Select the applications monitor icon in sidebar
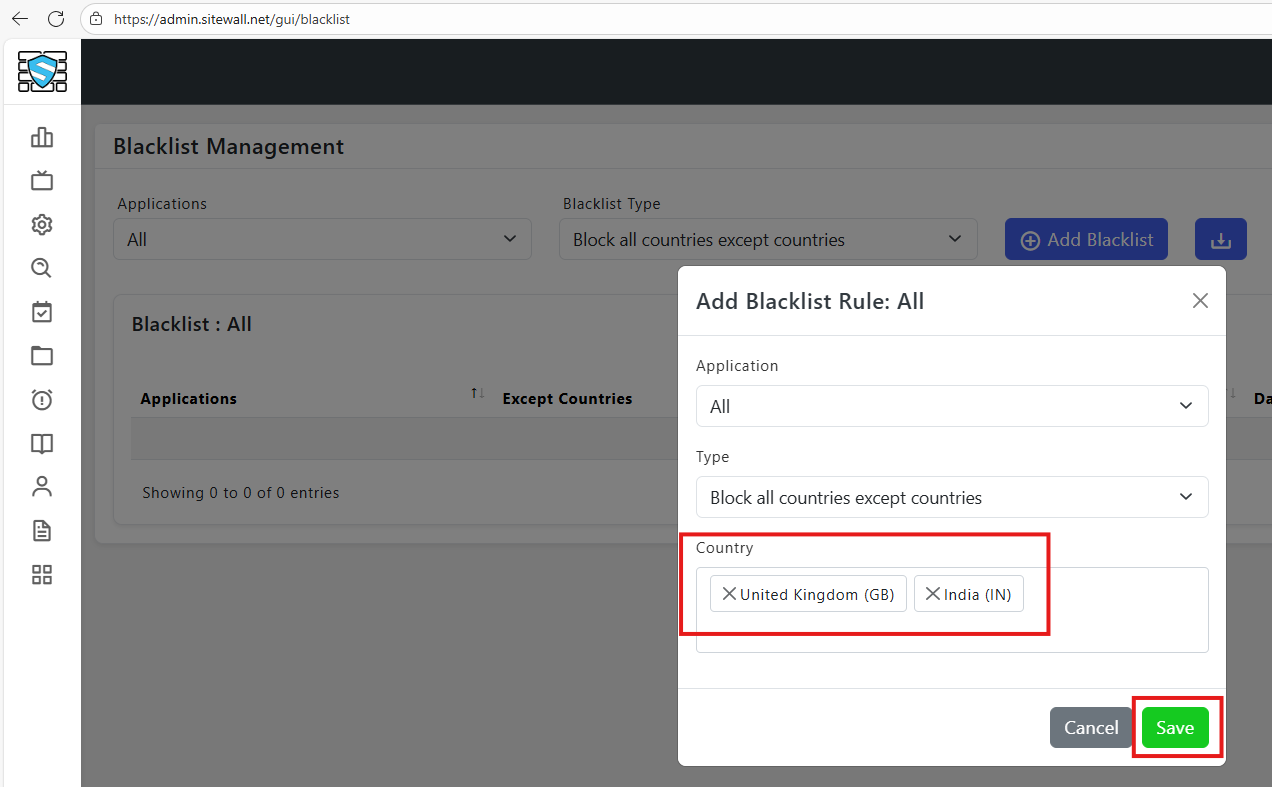Viewport: 1272px width, 787px height. coord(41,180)
